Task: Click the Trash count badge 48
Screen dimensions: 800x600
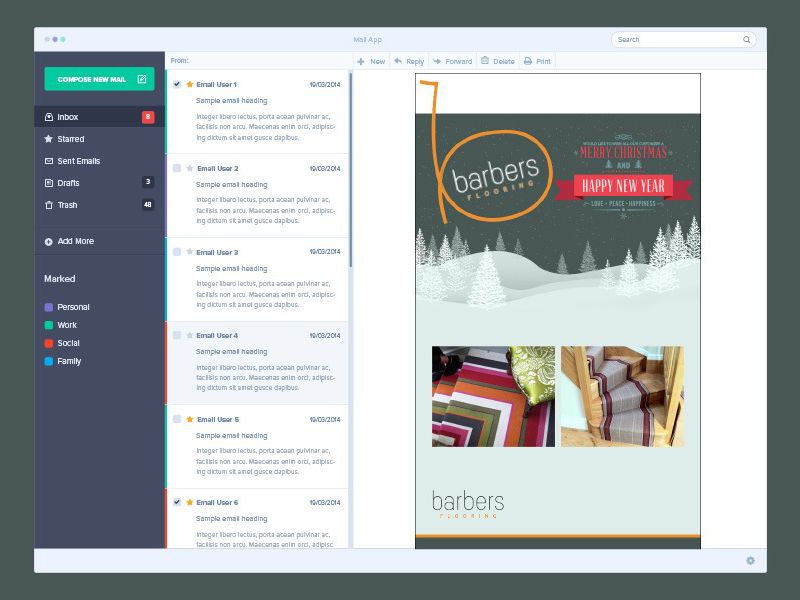Action: [x=148, y=205]
